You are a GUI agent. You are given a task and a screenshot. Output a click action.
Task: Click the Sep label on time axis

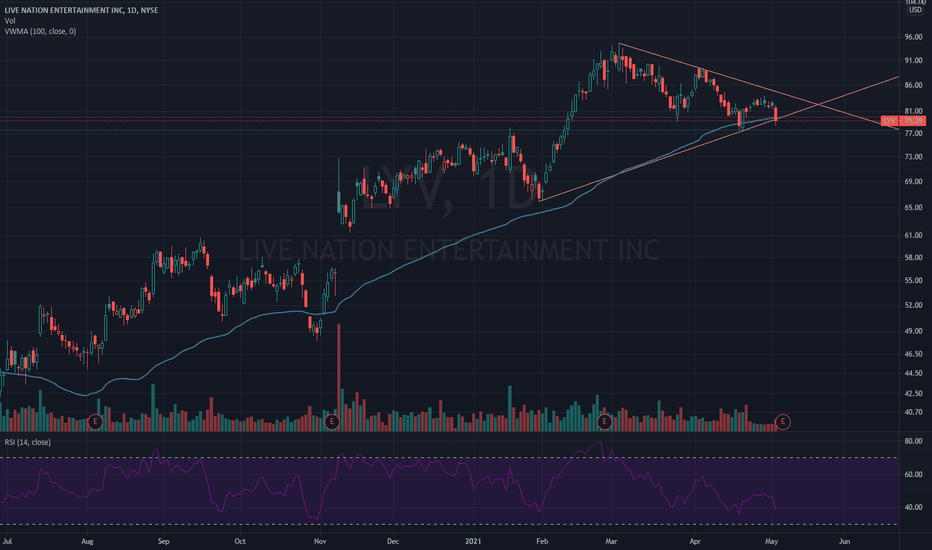pyautogui.click(x=163, y=541)
